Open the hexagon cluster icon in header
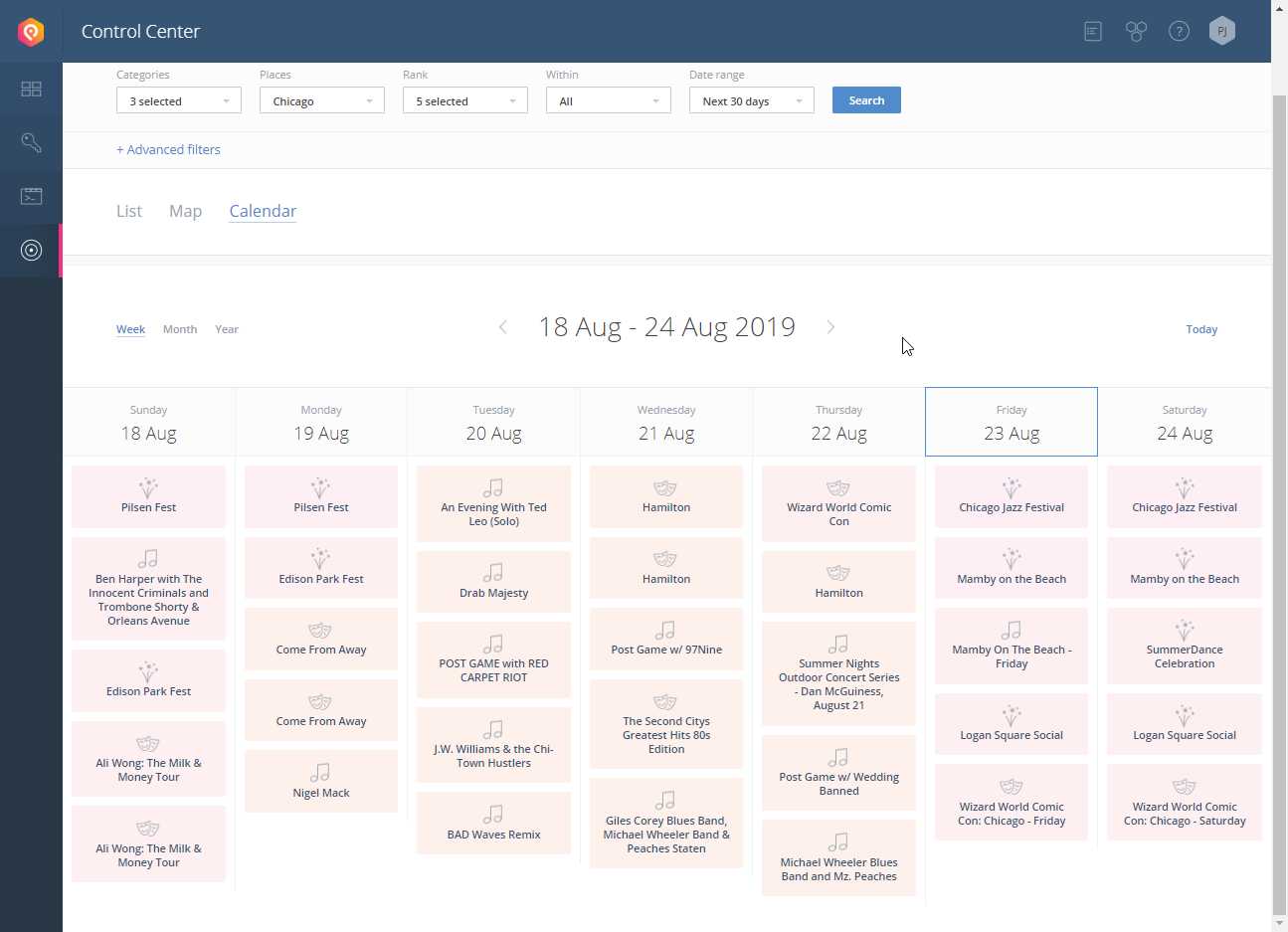Viewport: 1288px width, 932px height. 1136,32
